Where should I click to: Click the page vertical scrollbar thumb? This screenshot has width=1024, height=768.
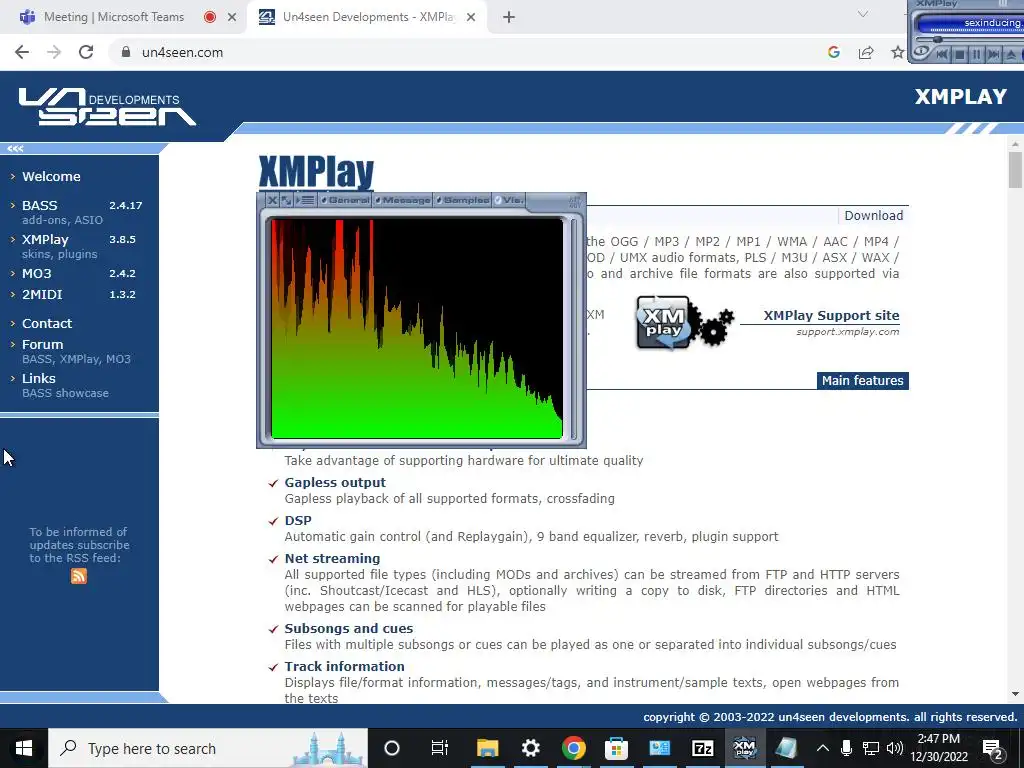[x=1015, y=170]
